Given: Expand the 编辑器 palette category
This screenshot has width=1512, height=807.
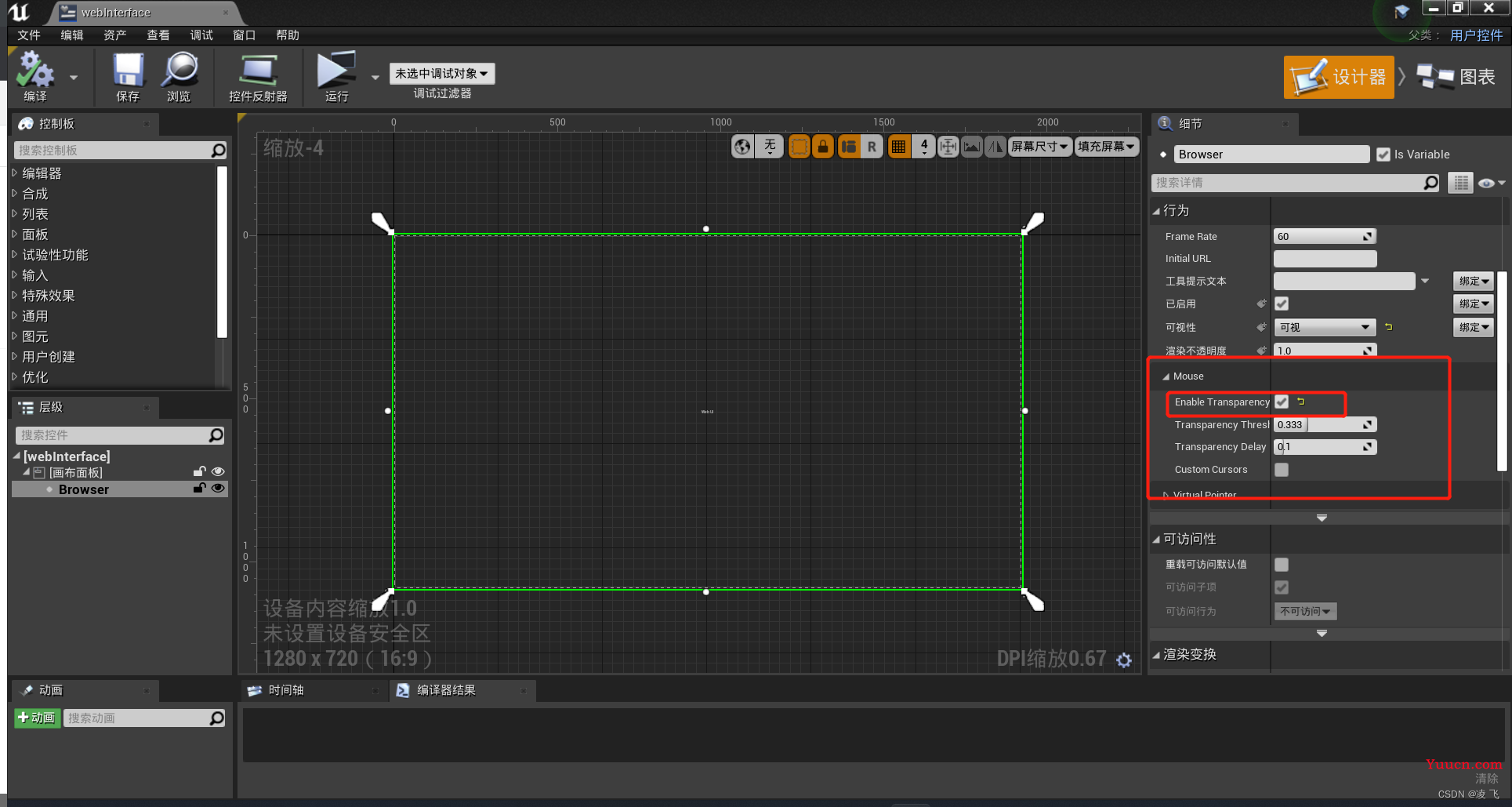Looking at the screenshot, I should (x=14, y=173).
